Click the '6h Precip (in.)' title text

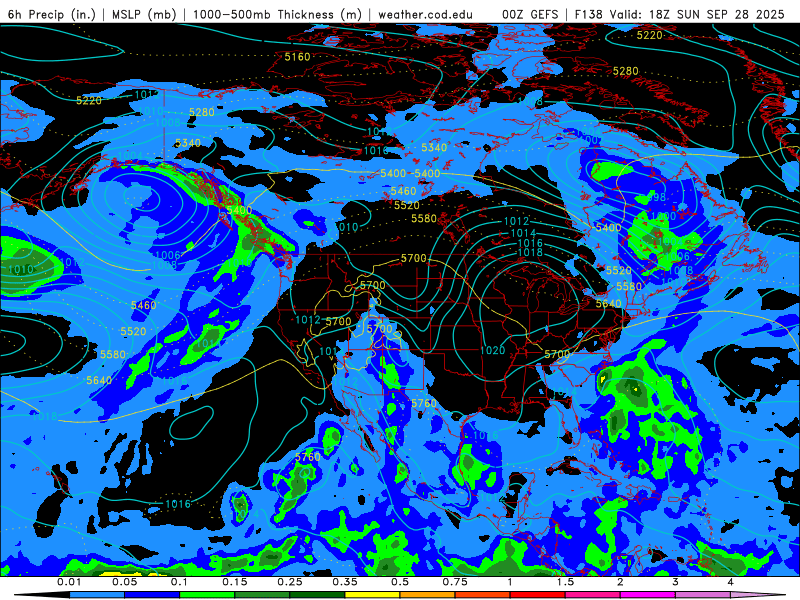tap(52, 14)
